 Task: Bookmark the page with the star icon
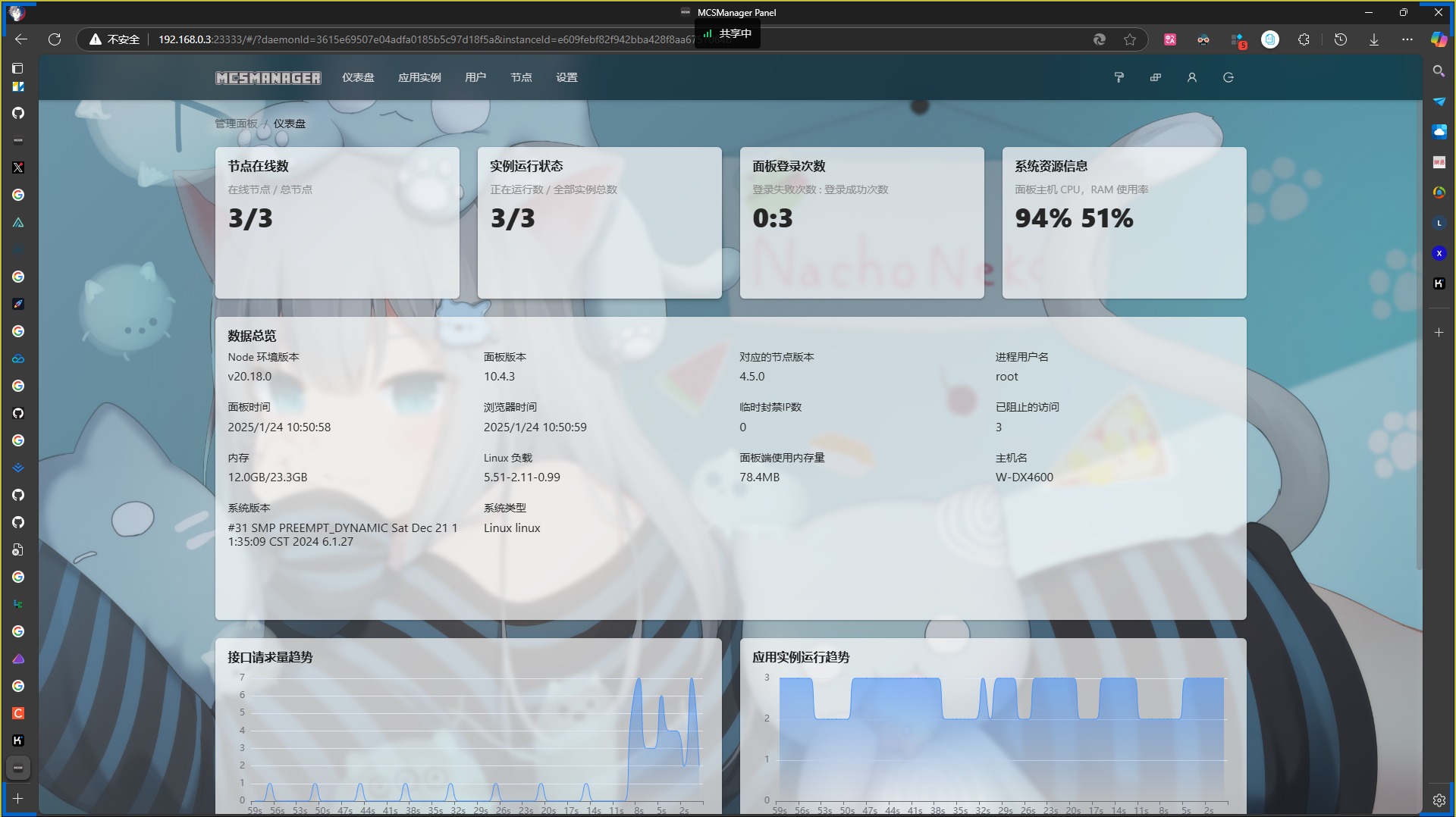tap(1130, 39)
